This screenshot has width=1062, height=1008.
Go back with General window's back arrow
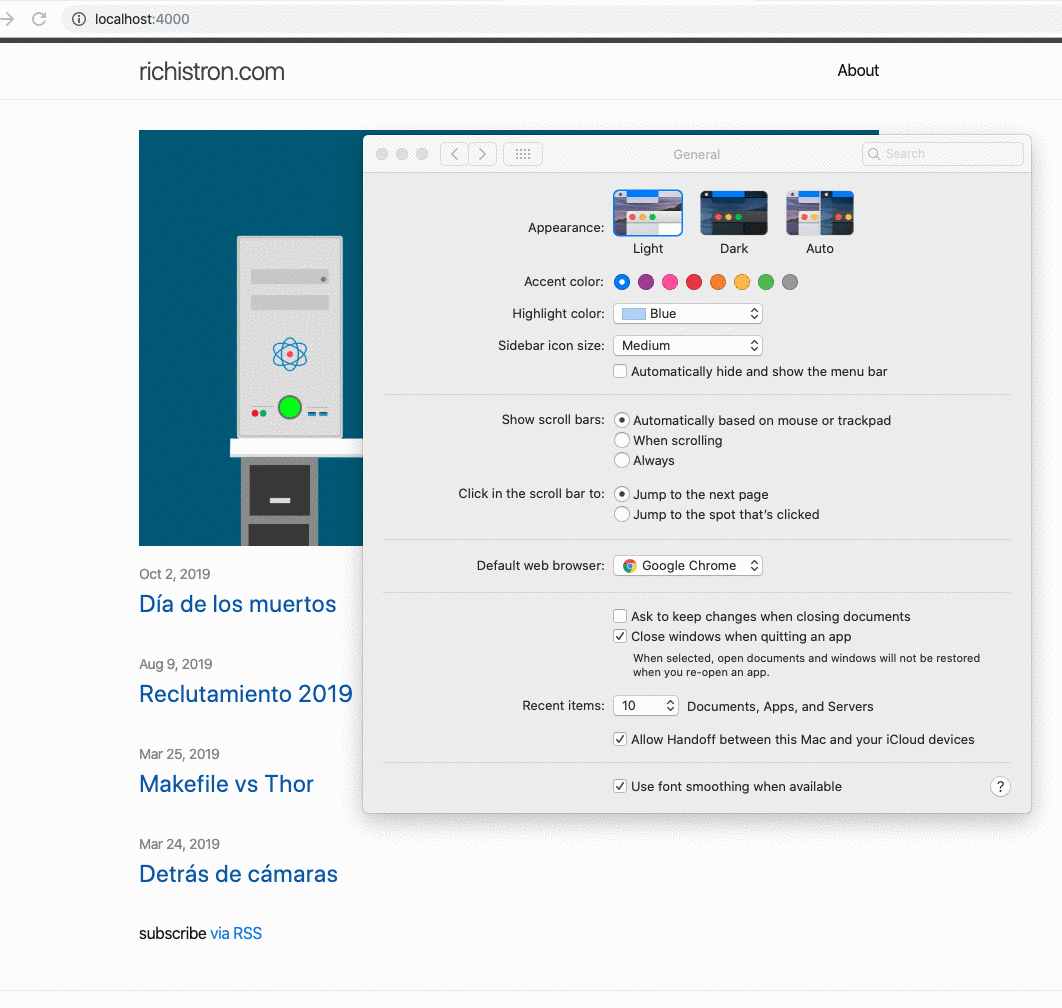(x=454, y=154)
